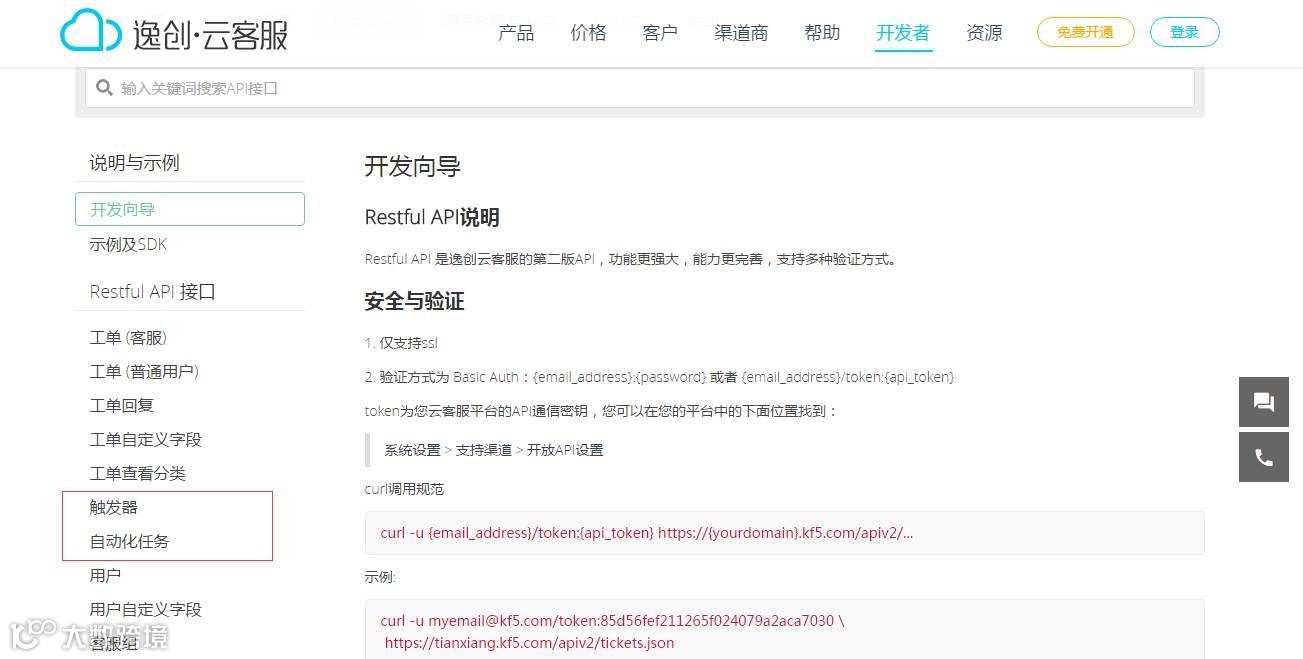Screen dimensions: 1303x659
Task: Click the Restful API说明 heading
Action: point(432,217)
